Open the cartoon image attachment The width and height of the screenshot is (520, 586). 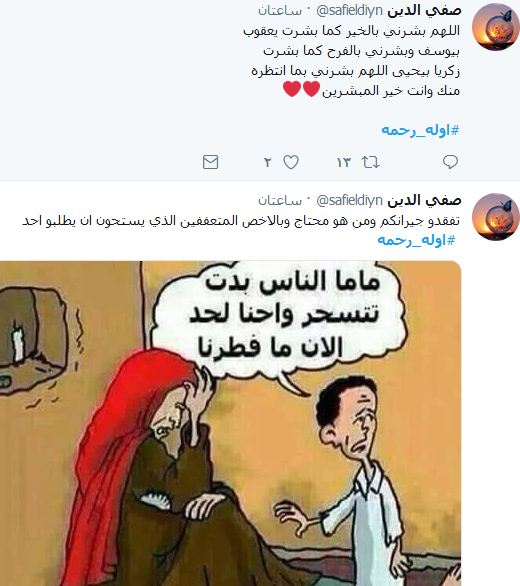pyautogui.click(x=230, y=423)
